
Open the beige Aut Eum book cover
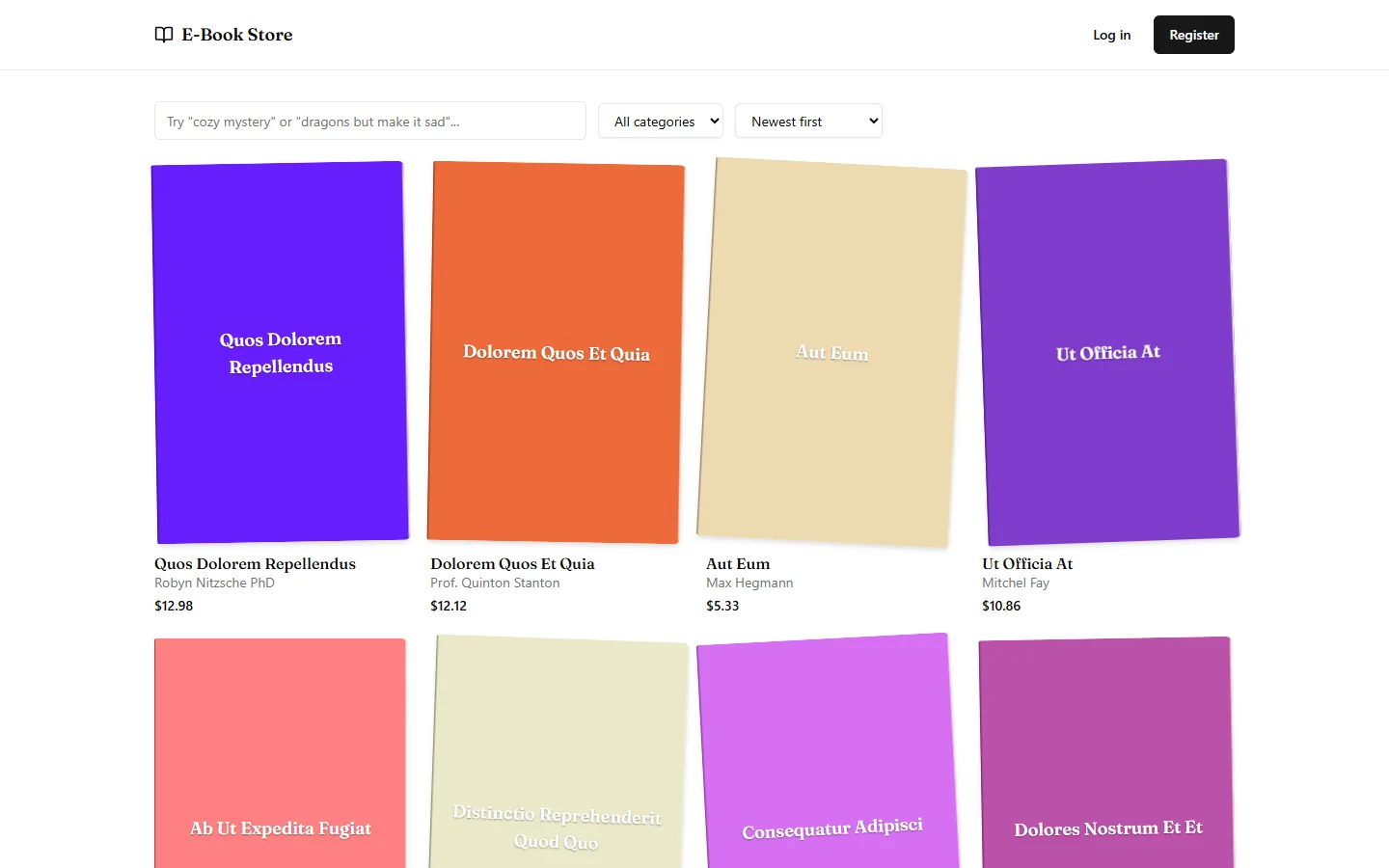(831, 352)
